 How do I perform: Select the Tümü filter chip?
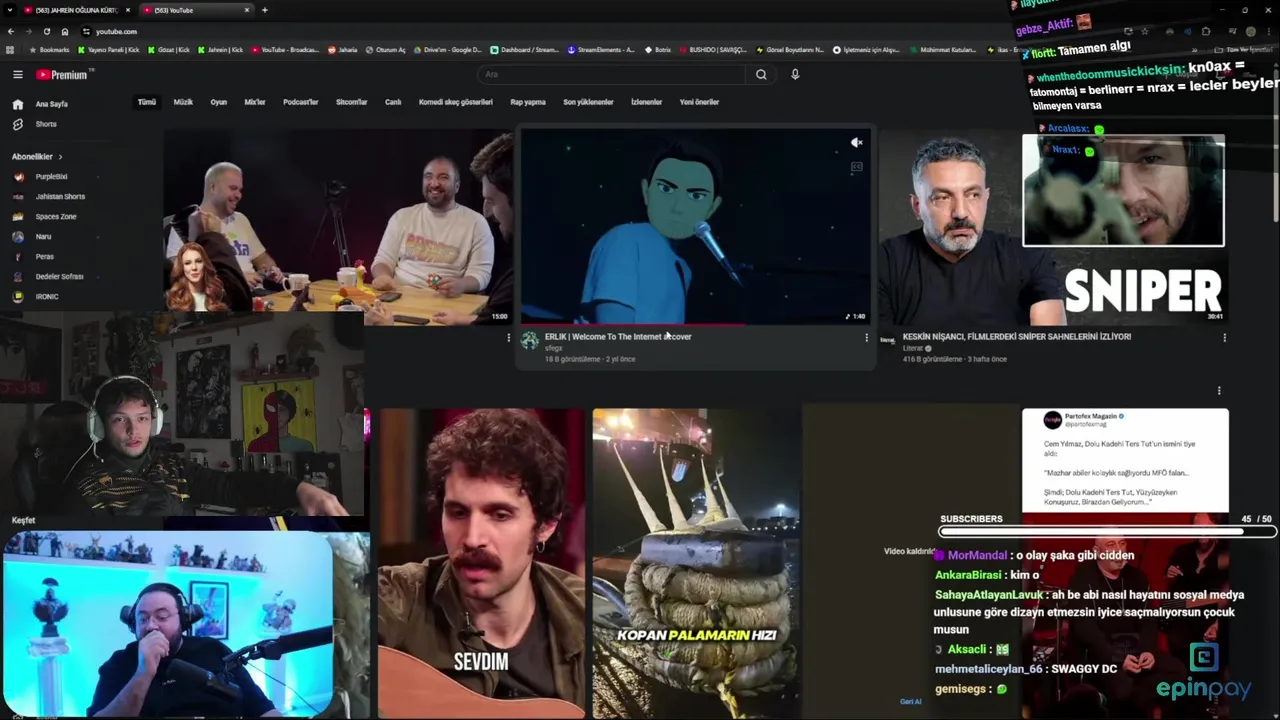click(x=147, y=102)
